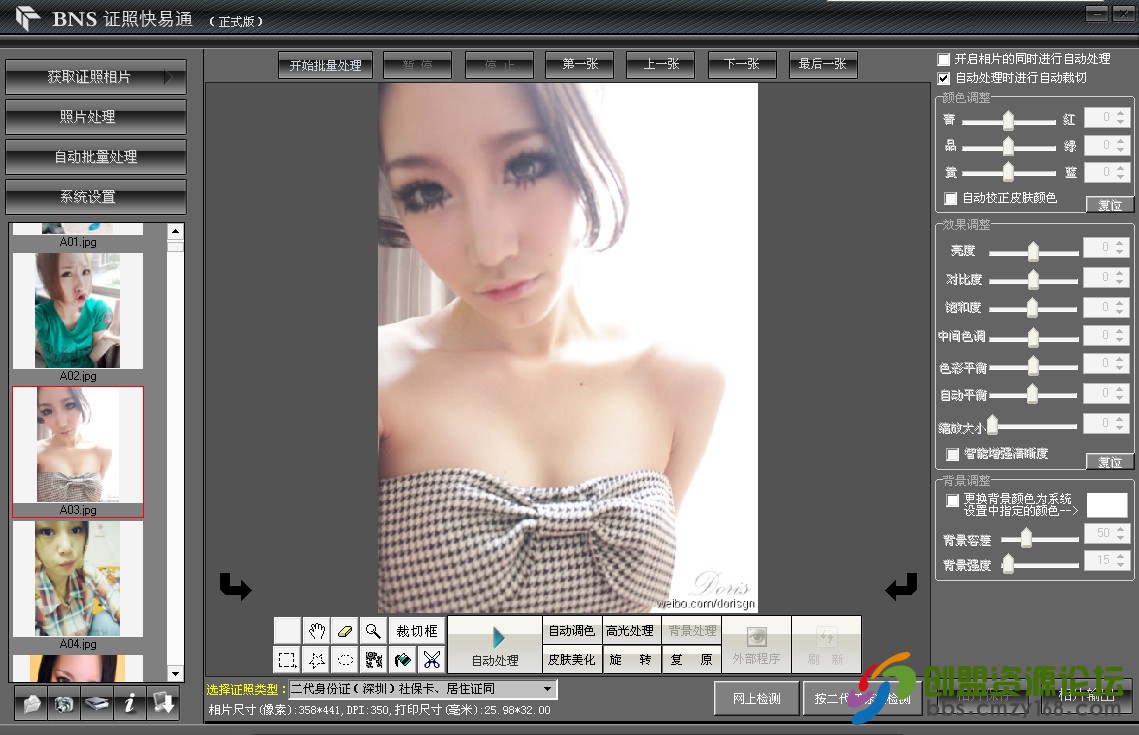The width and height of the screenshot is (1139, 735).
Task: Open 系统设置 section
Action: (96, 197)
